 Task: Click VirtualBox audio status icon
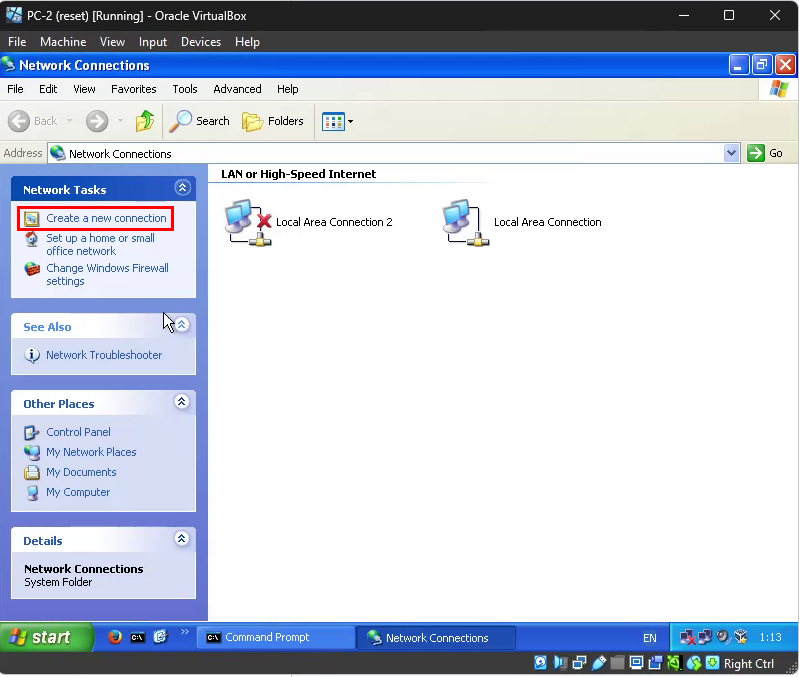tap(560, 663)
